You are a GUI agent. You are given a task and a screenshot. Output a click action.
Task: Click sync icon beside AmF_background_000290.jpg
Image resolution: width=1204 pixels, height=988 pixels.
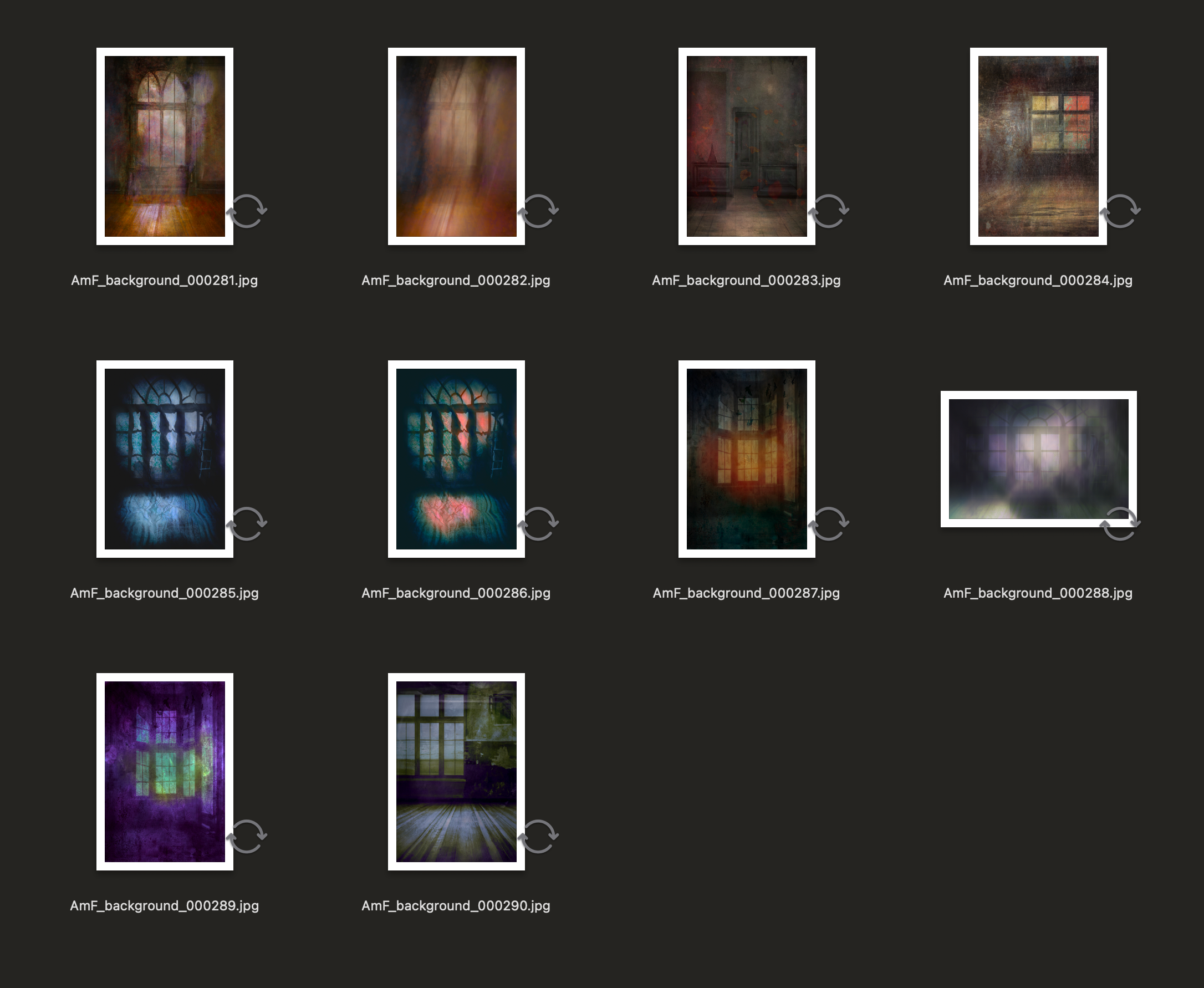[539, 837]
